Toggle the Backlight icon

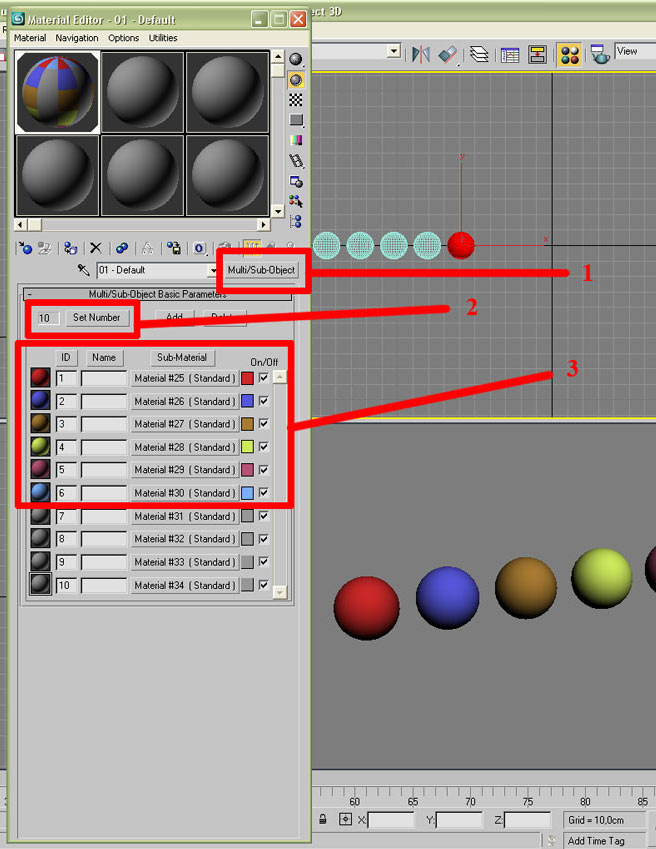[296, 80]
